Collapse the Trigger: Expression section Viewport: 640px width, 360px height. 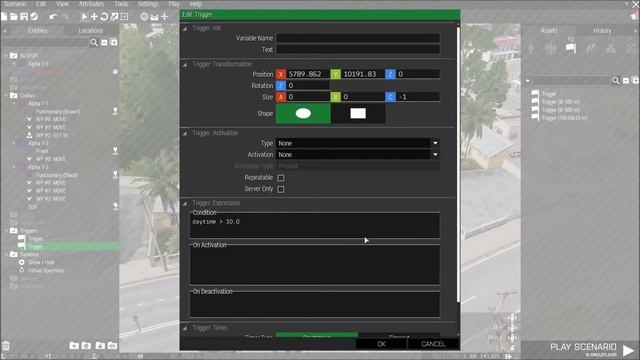coord(185,203)
